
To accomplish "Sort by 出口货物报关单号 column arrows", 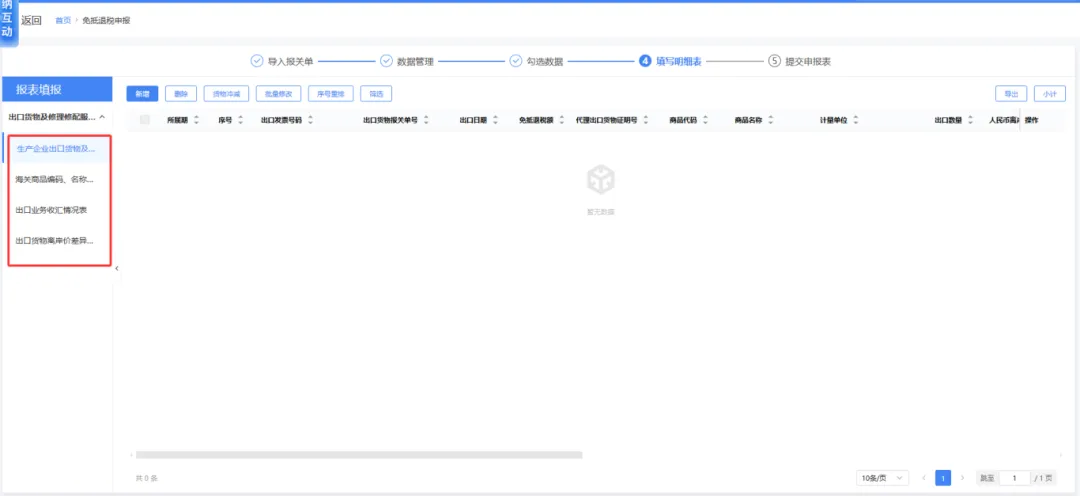I will (426, 120).
